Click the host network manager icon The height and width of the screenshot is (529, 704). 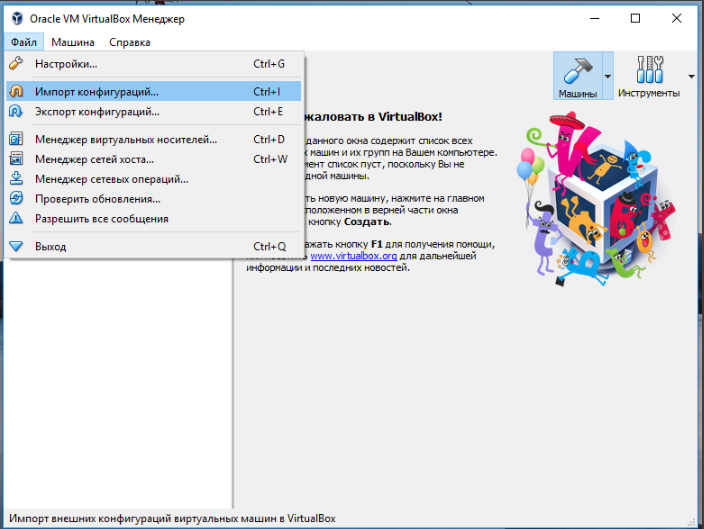point(16,159)
